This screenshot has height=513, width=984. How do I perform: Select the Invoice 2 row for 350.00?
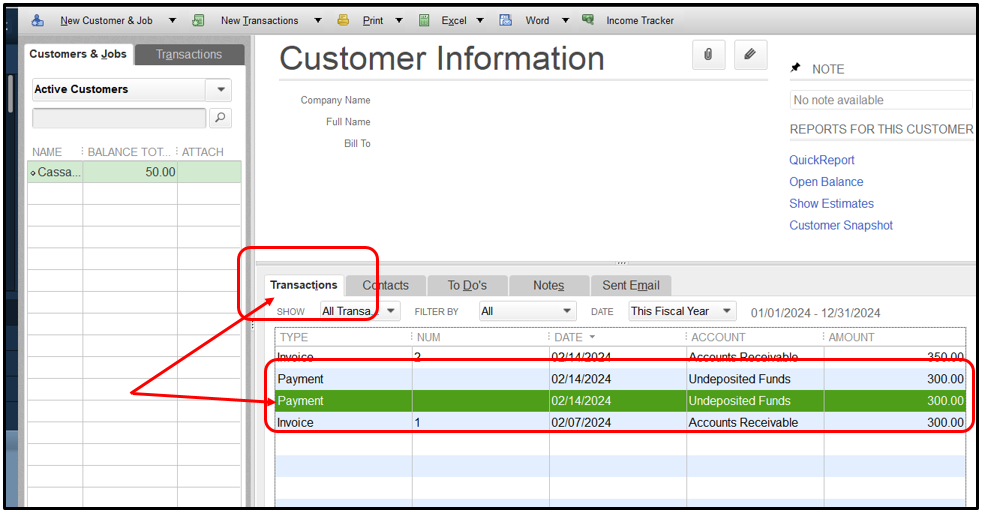click(x=620, y=357)
